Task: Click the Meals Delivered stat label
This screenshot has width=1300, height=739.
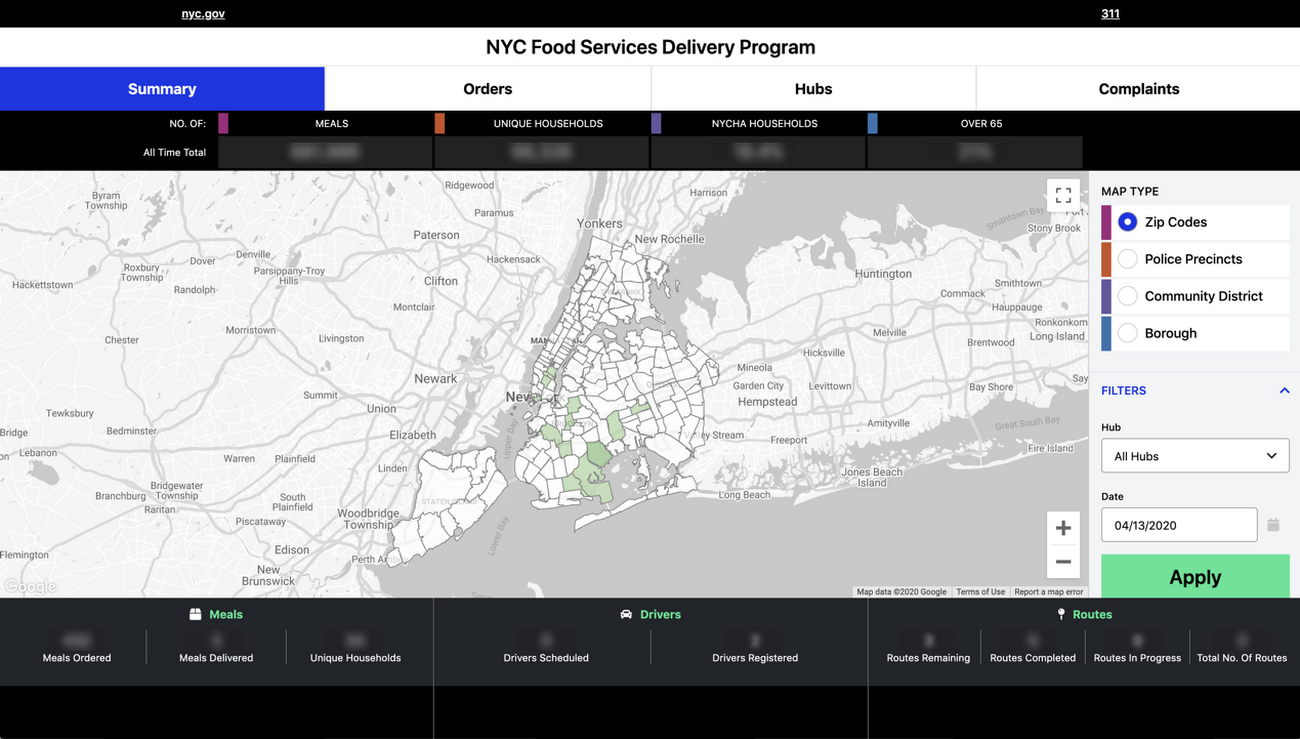Action: 216,658
